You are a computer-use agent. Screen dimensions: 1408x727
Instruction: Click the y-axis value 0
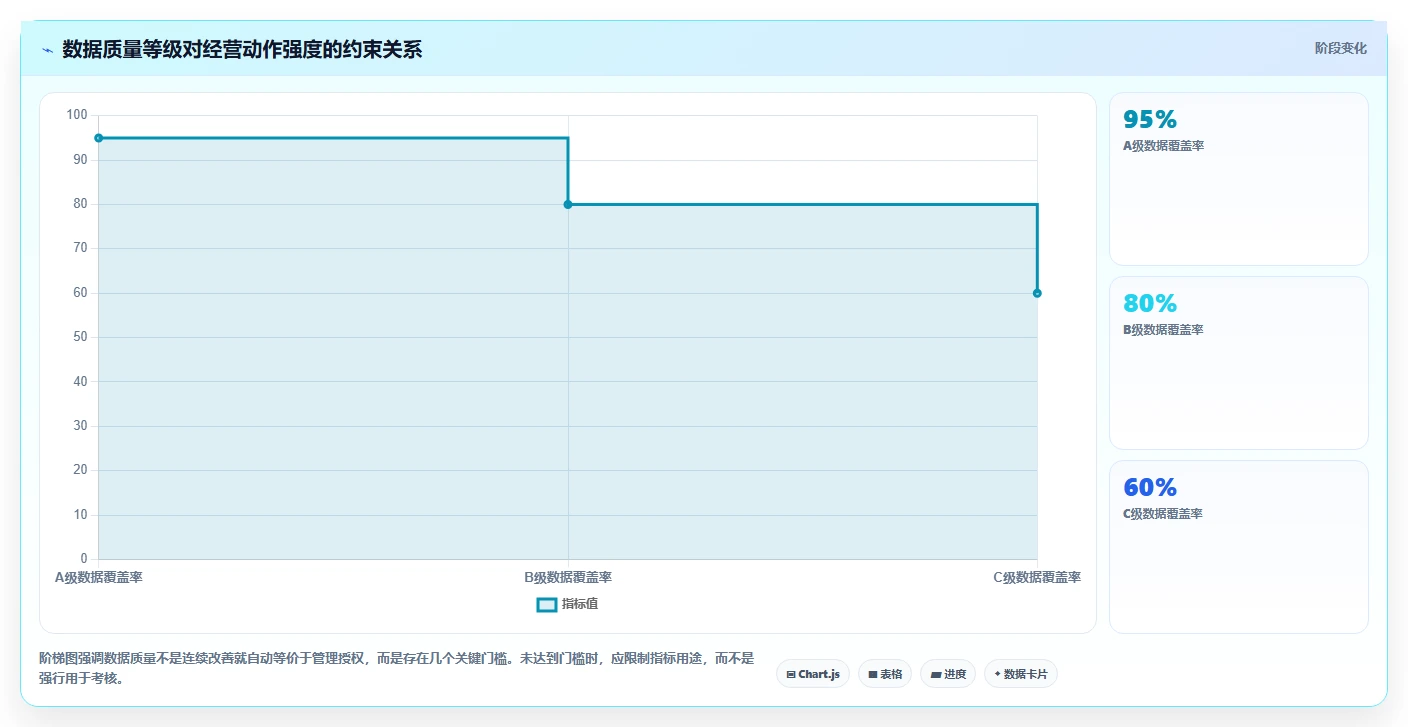[x=84, y=559]
